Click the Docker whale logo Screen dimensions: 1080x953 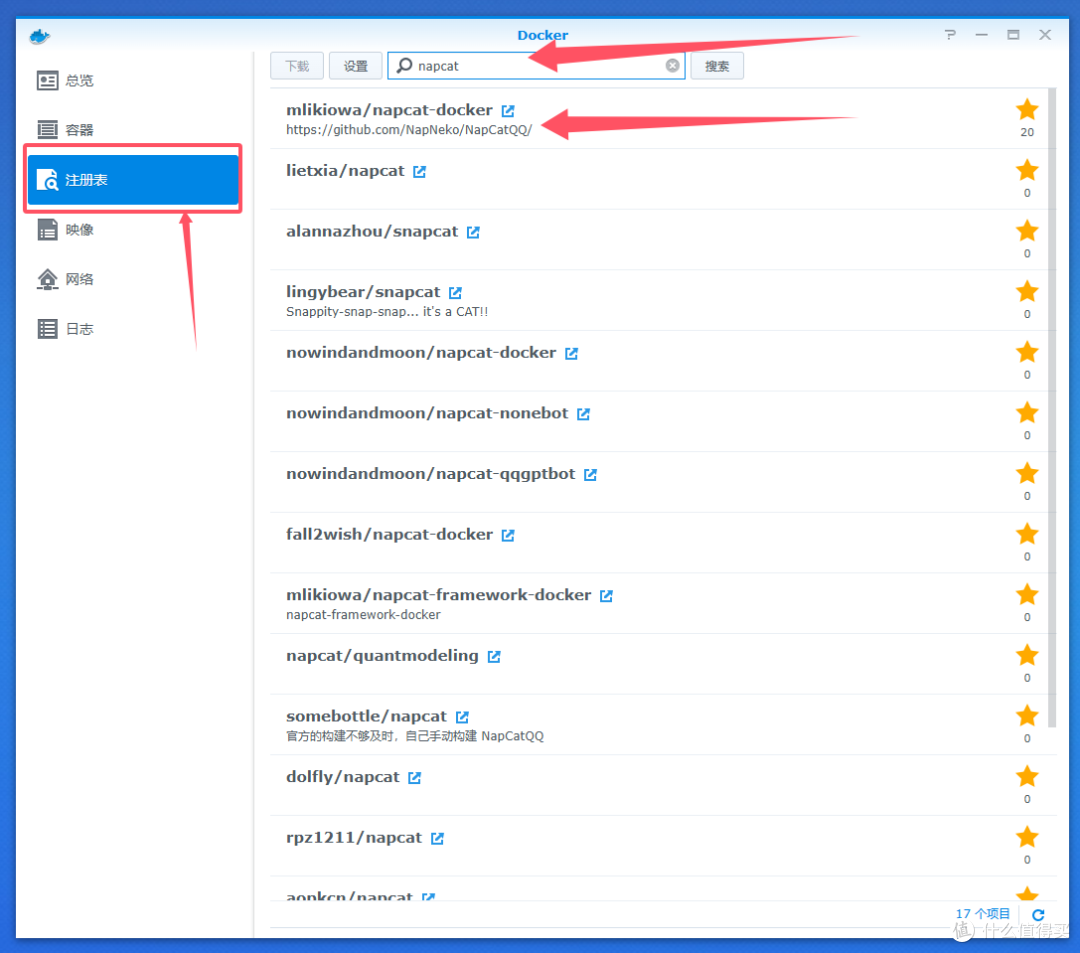tap(39, 36)
